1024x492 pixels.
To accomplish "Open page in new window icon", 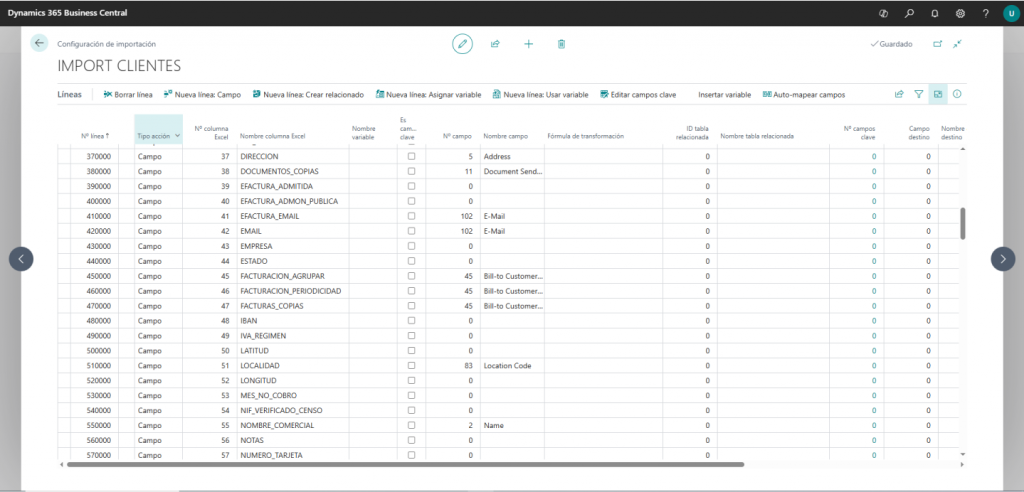I will (937, 44).
